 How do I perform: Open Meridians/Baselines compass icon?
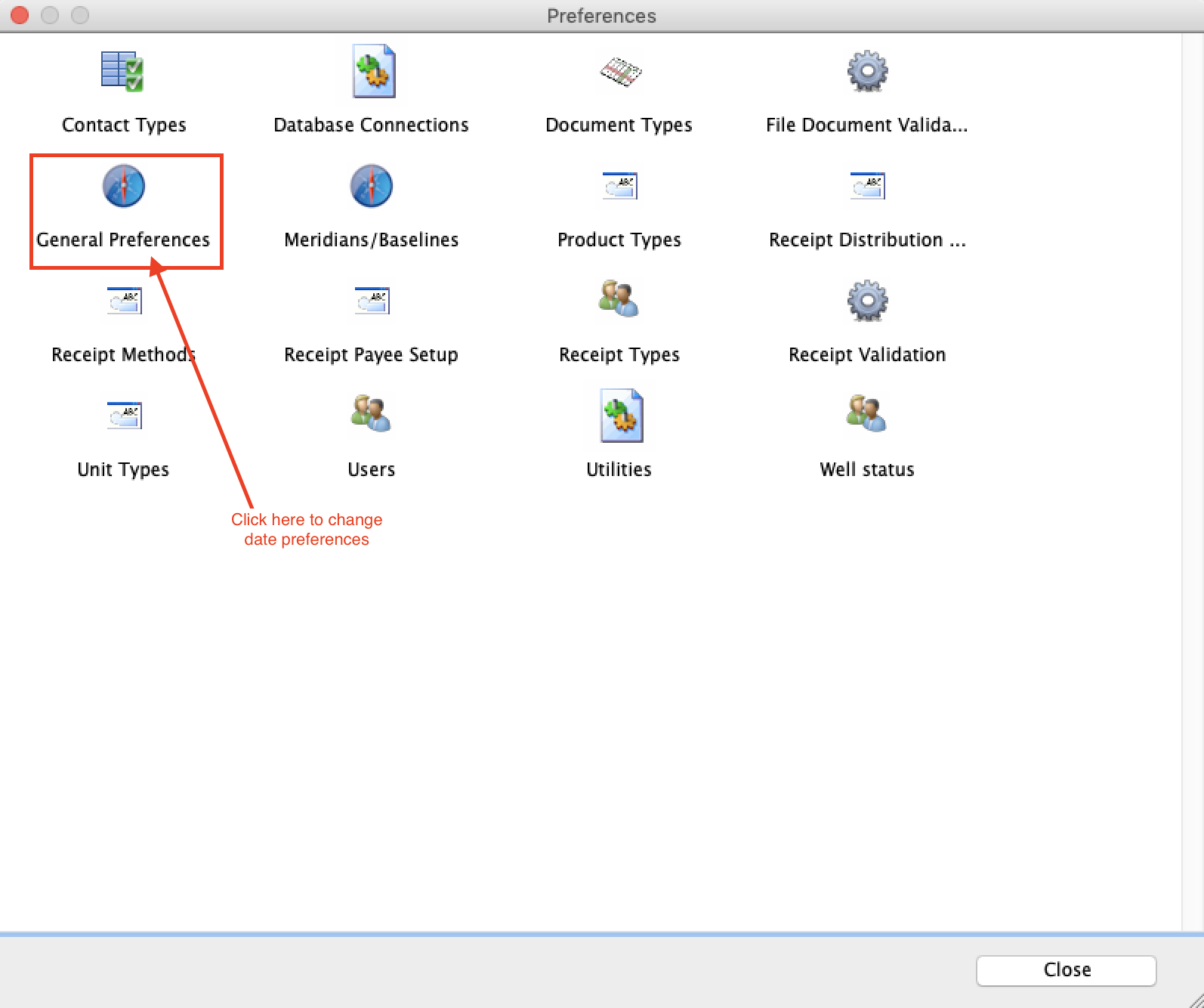click(x=371, y=186)
